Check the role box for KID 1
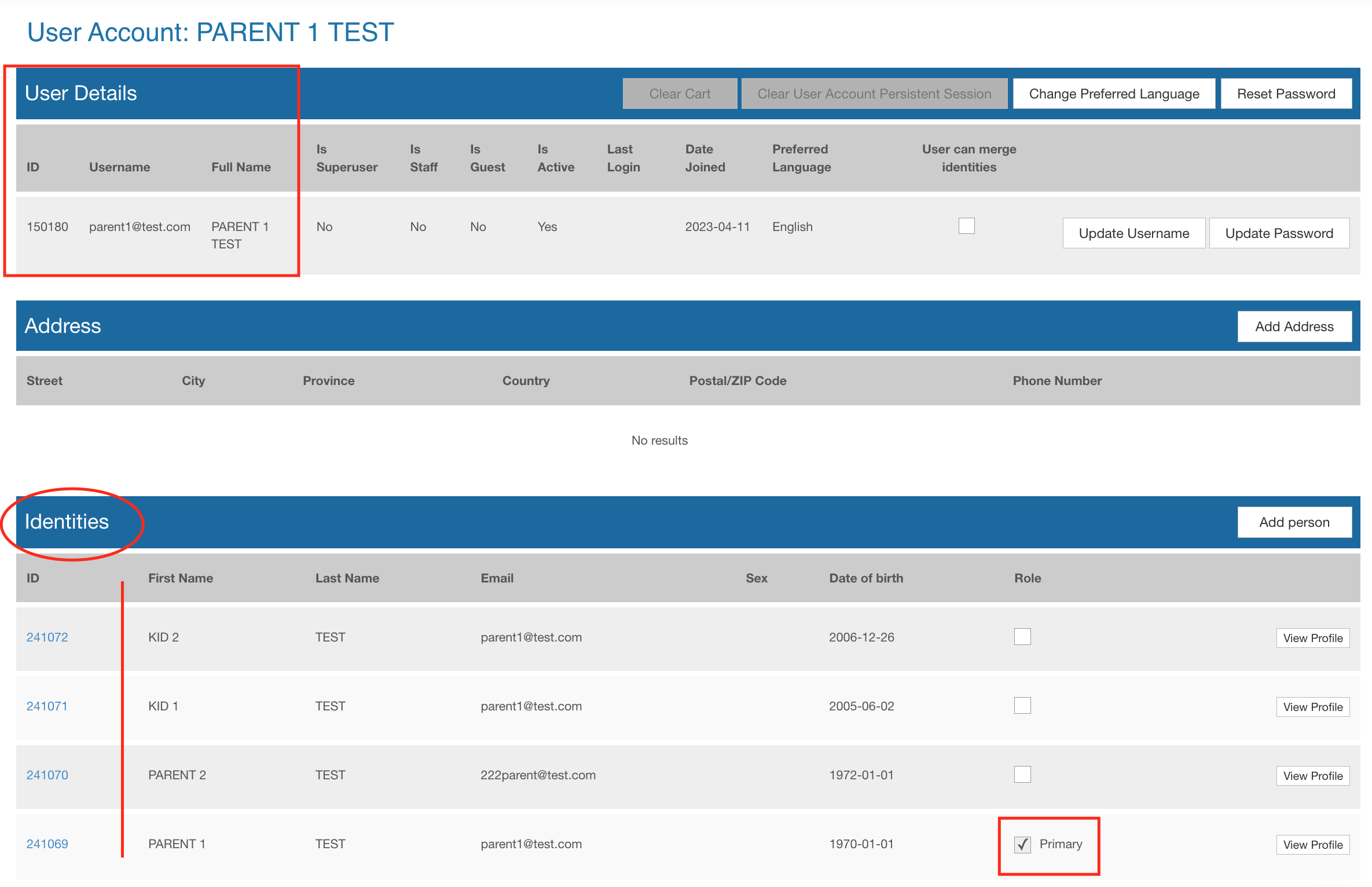The width and height of the screenshot is (1372, 887). (x=1022, y=706)
